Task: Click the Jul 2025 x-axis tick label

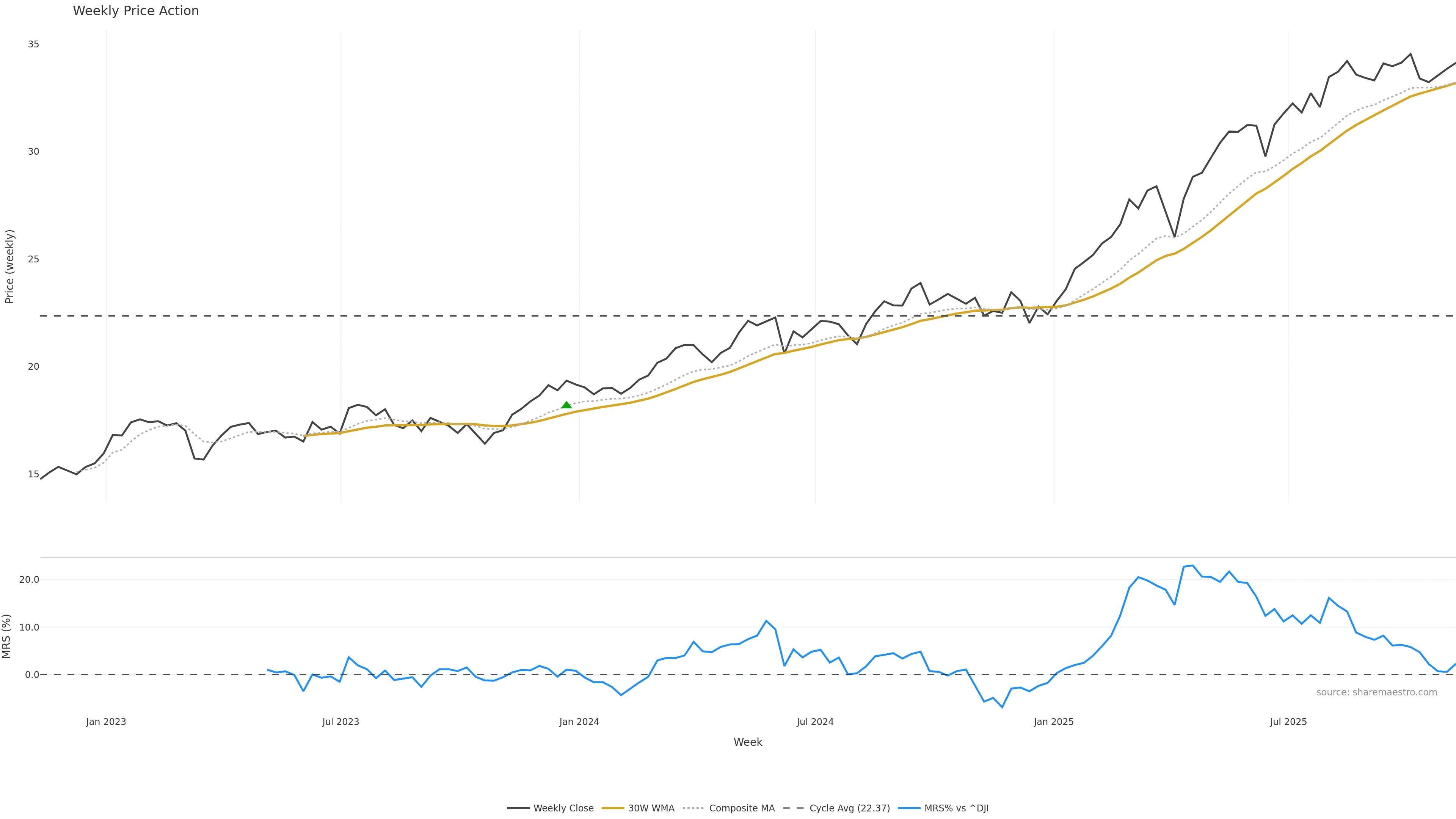Action: (x=1288, y=722)
